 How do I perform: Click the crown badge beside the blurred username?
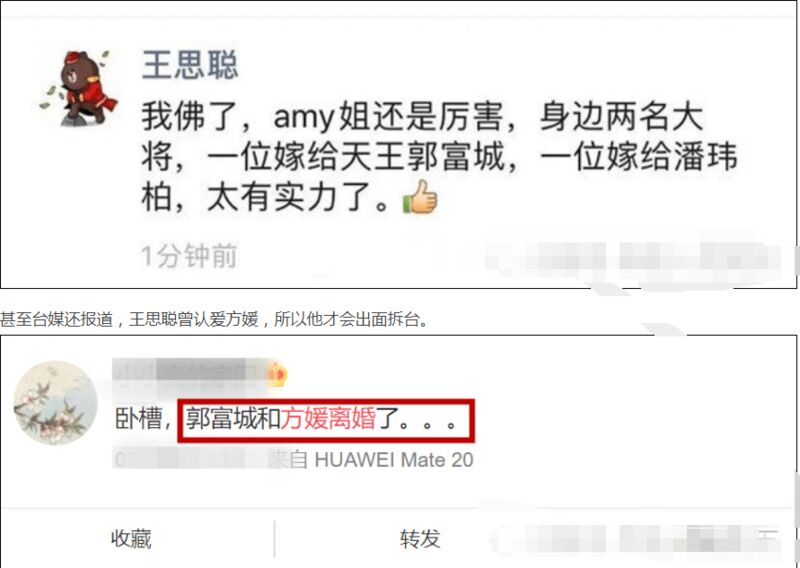tap(277, 375)
